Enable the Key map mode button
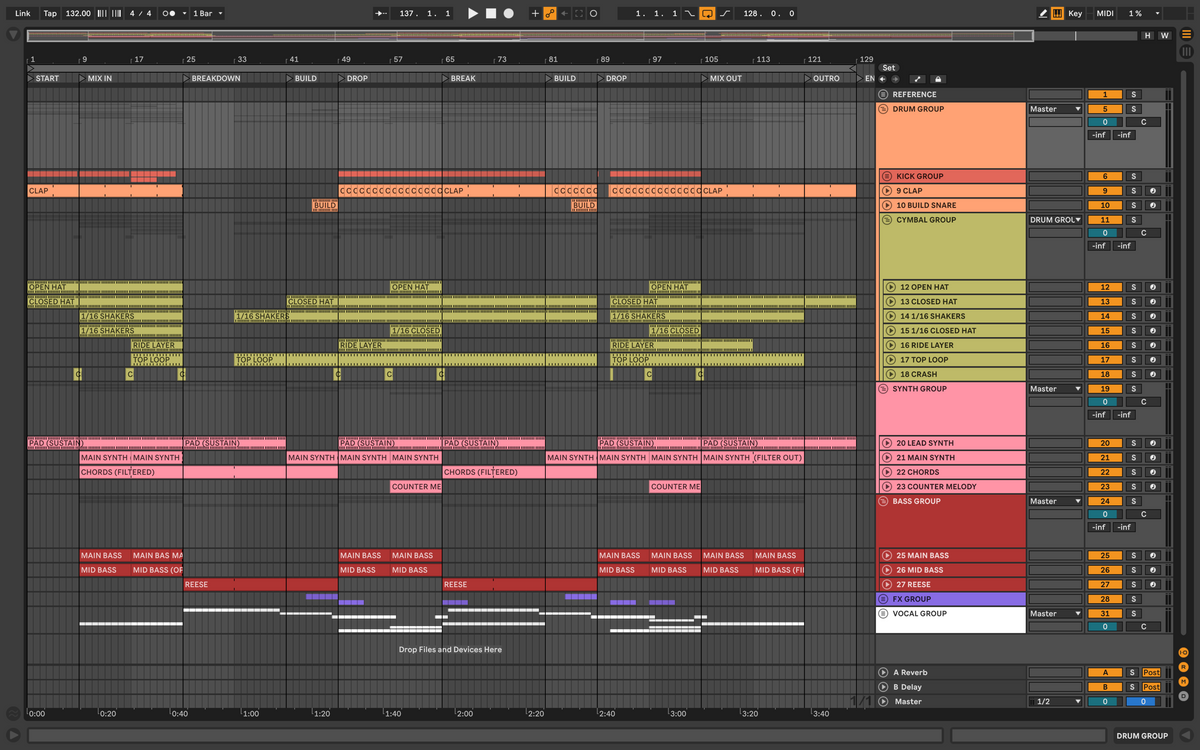The height and width of the screenshot is (750, 1200). click(1075, 14)
